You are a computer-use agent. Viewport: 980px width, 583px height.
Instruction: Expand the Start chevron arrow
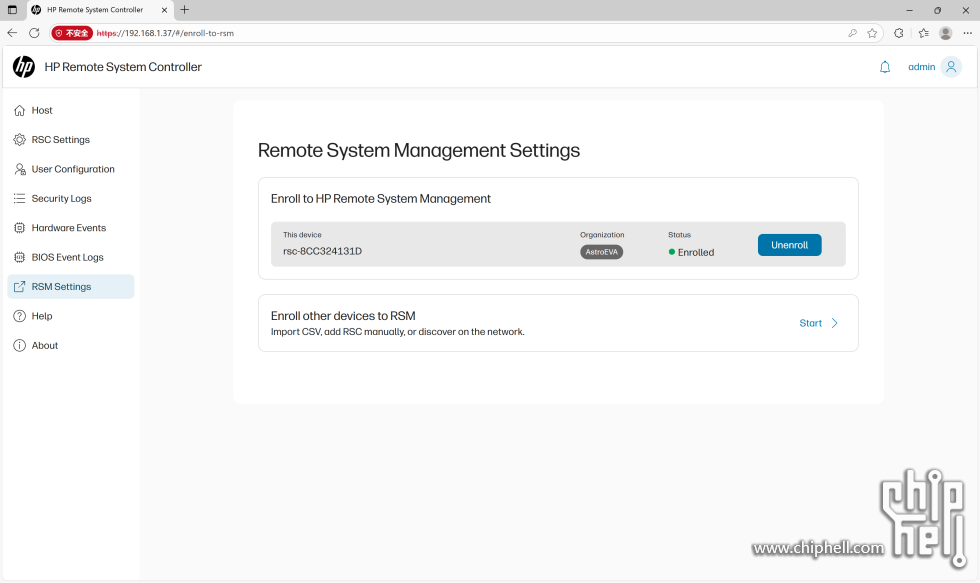pyautogui.click(x=835, y=323)
